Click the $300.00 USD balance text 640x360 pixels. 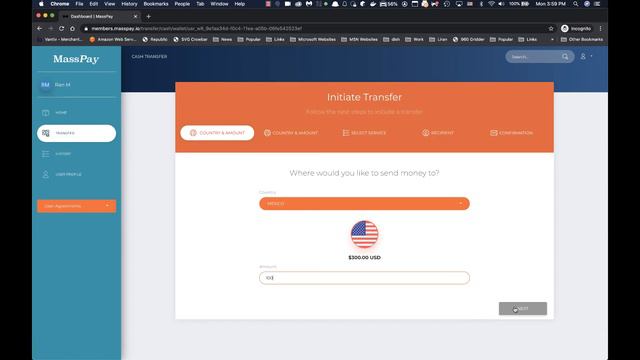[364, 258]
